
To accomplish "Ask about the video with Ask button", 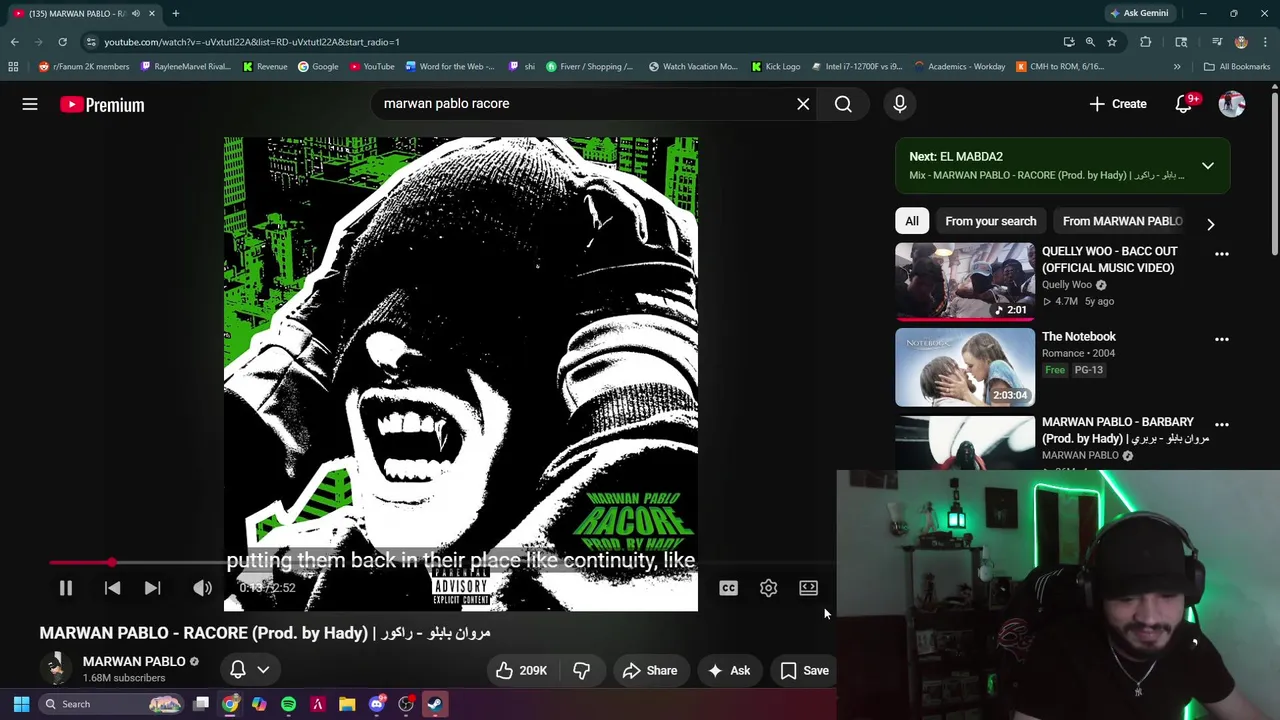I will (x=729, y=671).
